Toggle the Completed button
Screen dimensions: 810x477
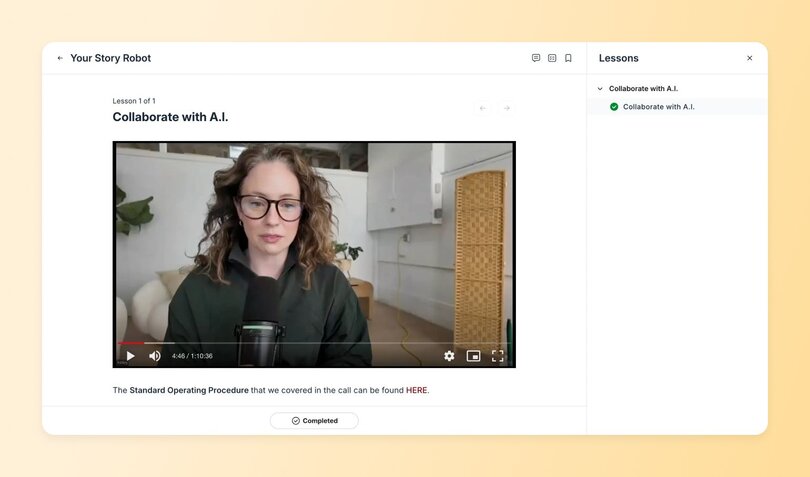pyautogui.click(x=314, y=421)
